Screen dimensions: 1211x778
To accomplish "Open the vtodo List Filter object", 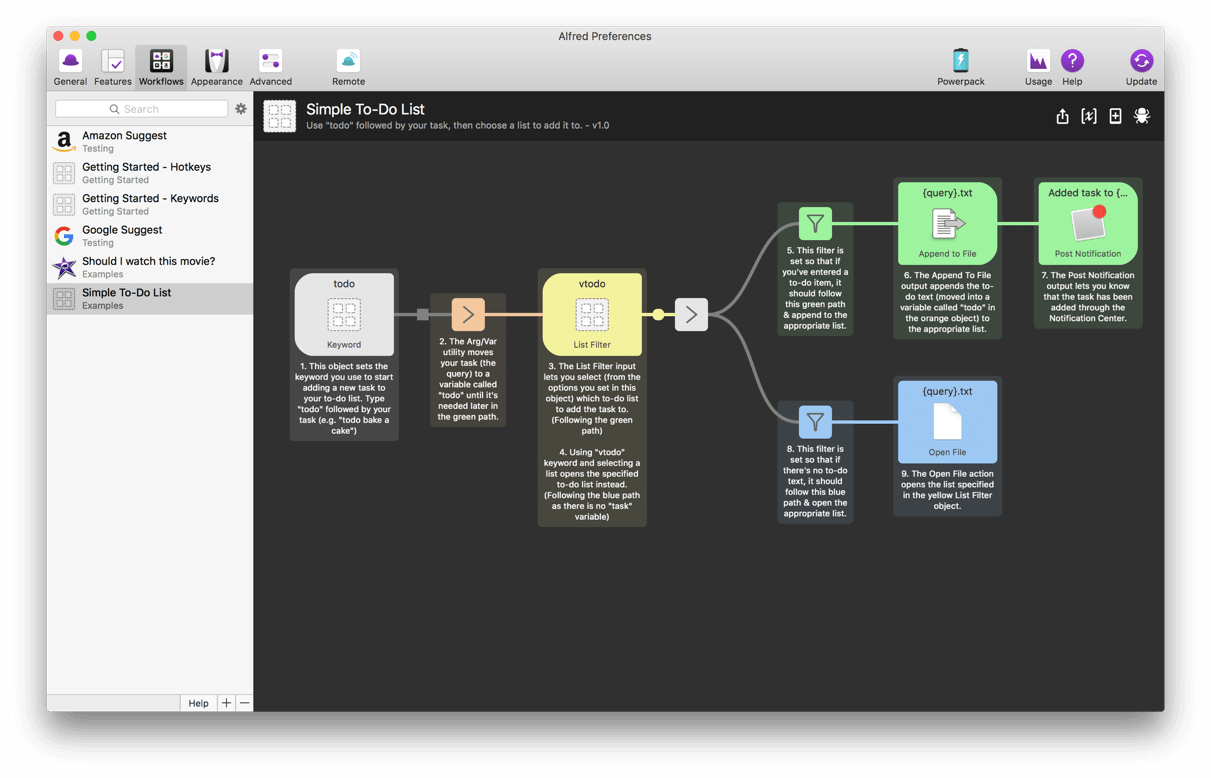I will click(592, 313).
